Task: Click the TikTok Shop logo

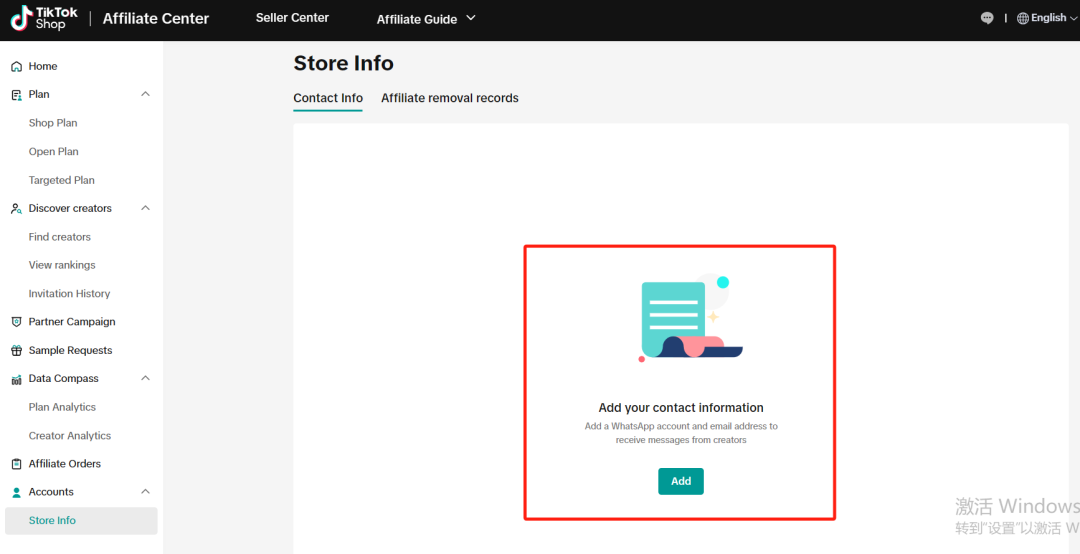Action: tap(43, 18)
